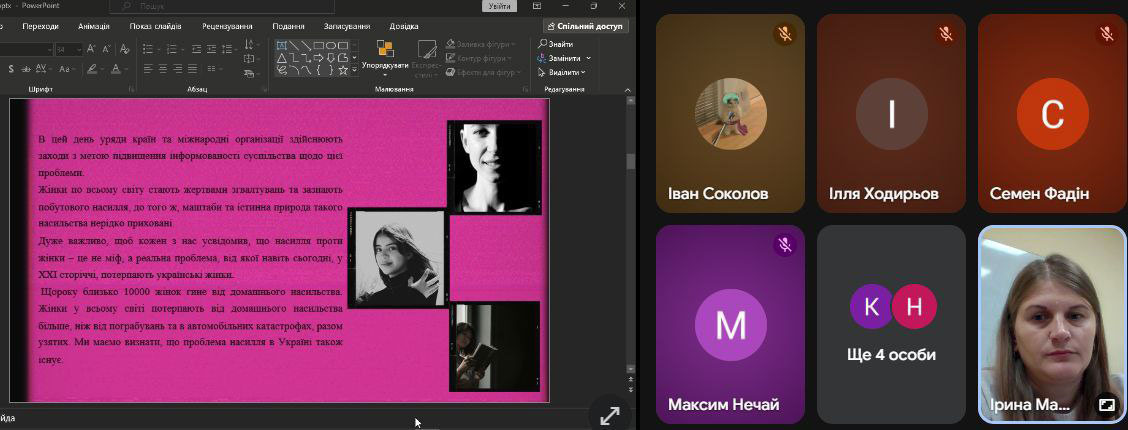Toggle picture-in-picture on Ірина's video tile
The height and width of the screenshot is (430, 1128).
pos(1106,405)
